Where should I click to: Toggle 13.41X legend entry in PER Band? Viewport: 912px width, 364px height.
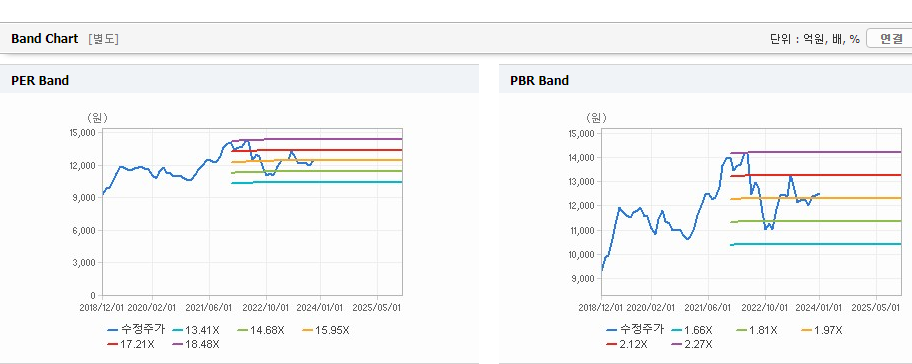coord(195,330)
